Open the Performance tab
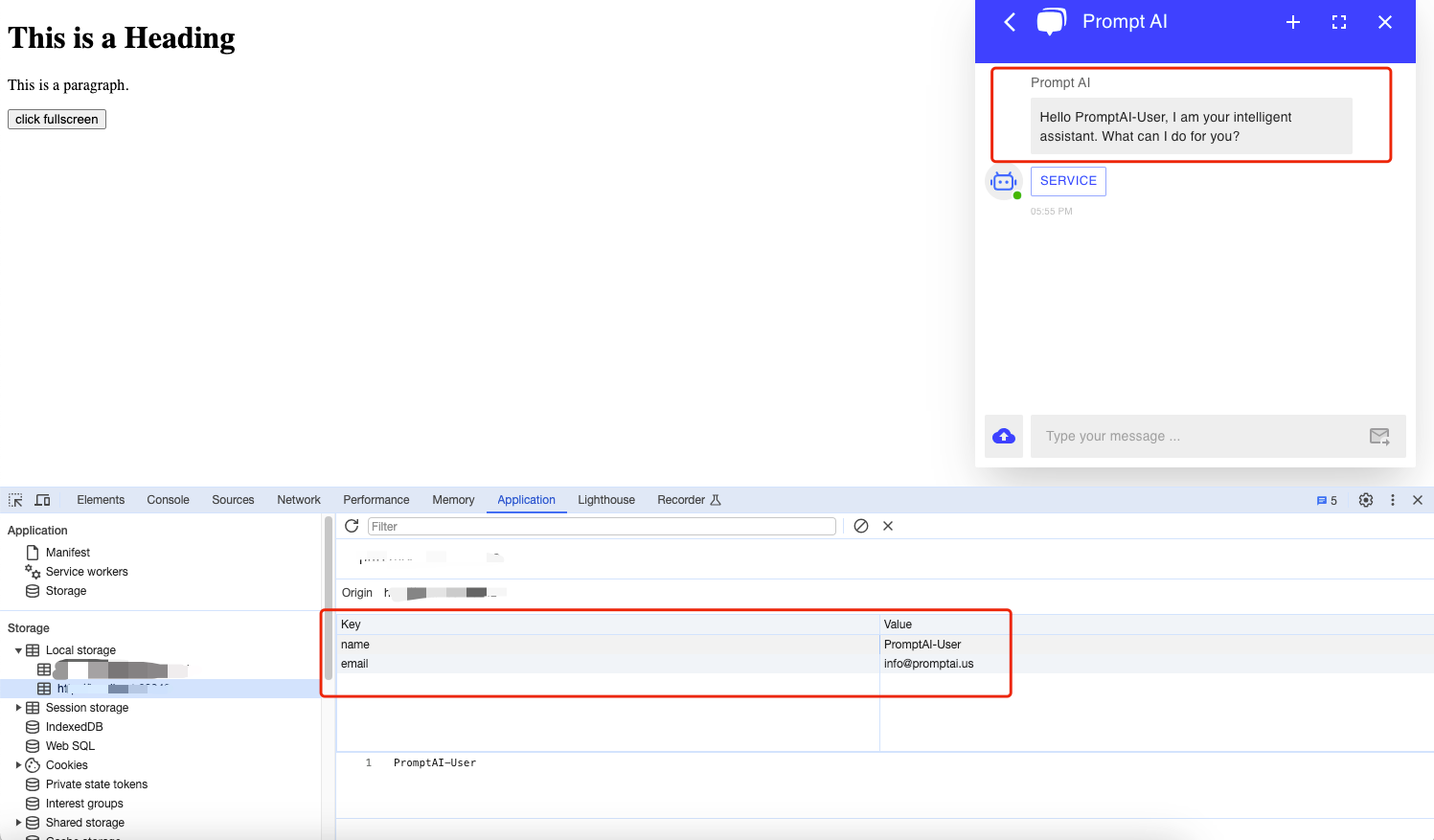This screenshot has height=840, width=1434. 376,500
